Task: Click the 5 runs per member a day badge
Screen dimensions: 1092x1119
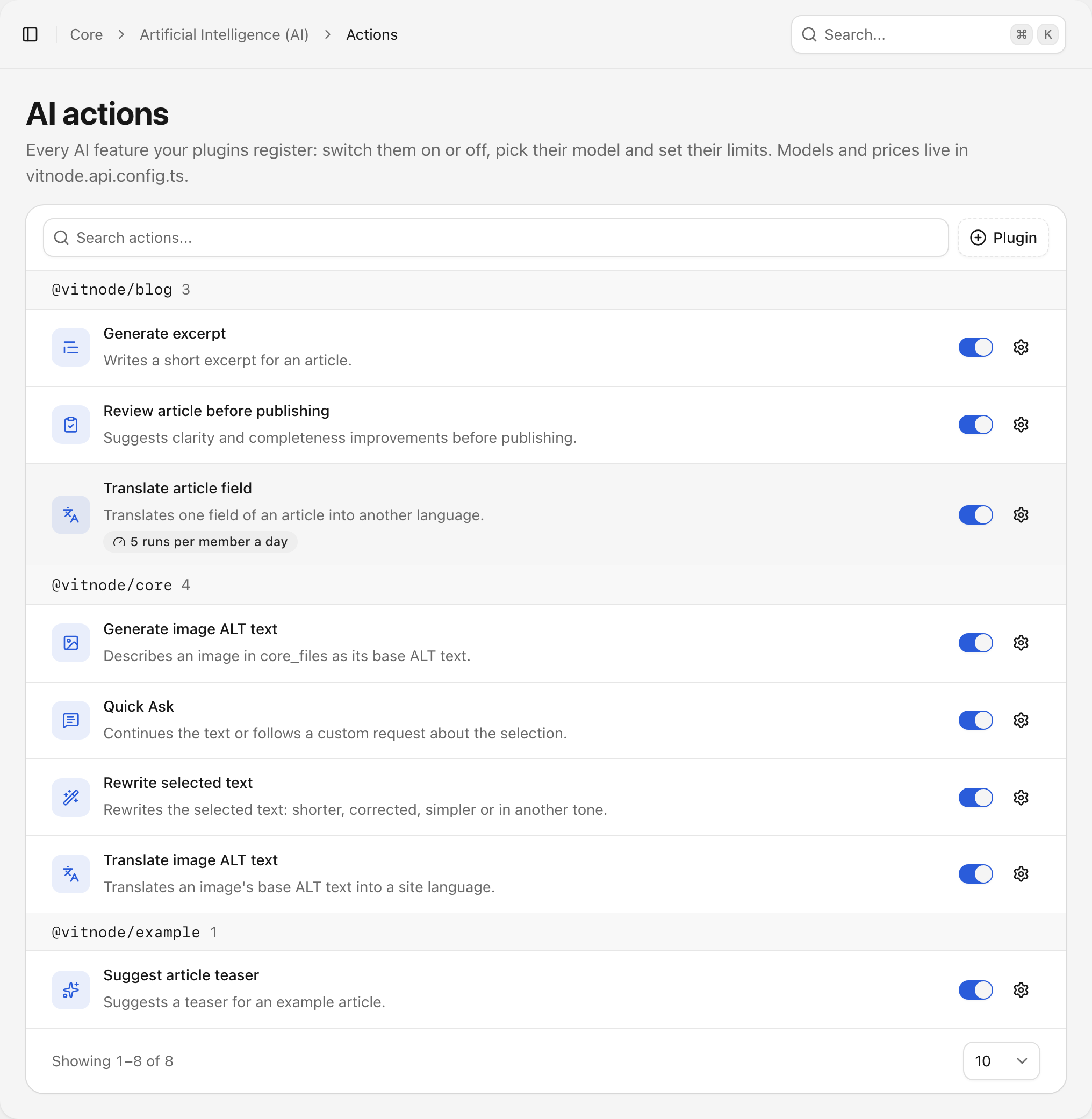Action: point(200,541)
